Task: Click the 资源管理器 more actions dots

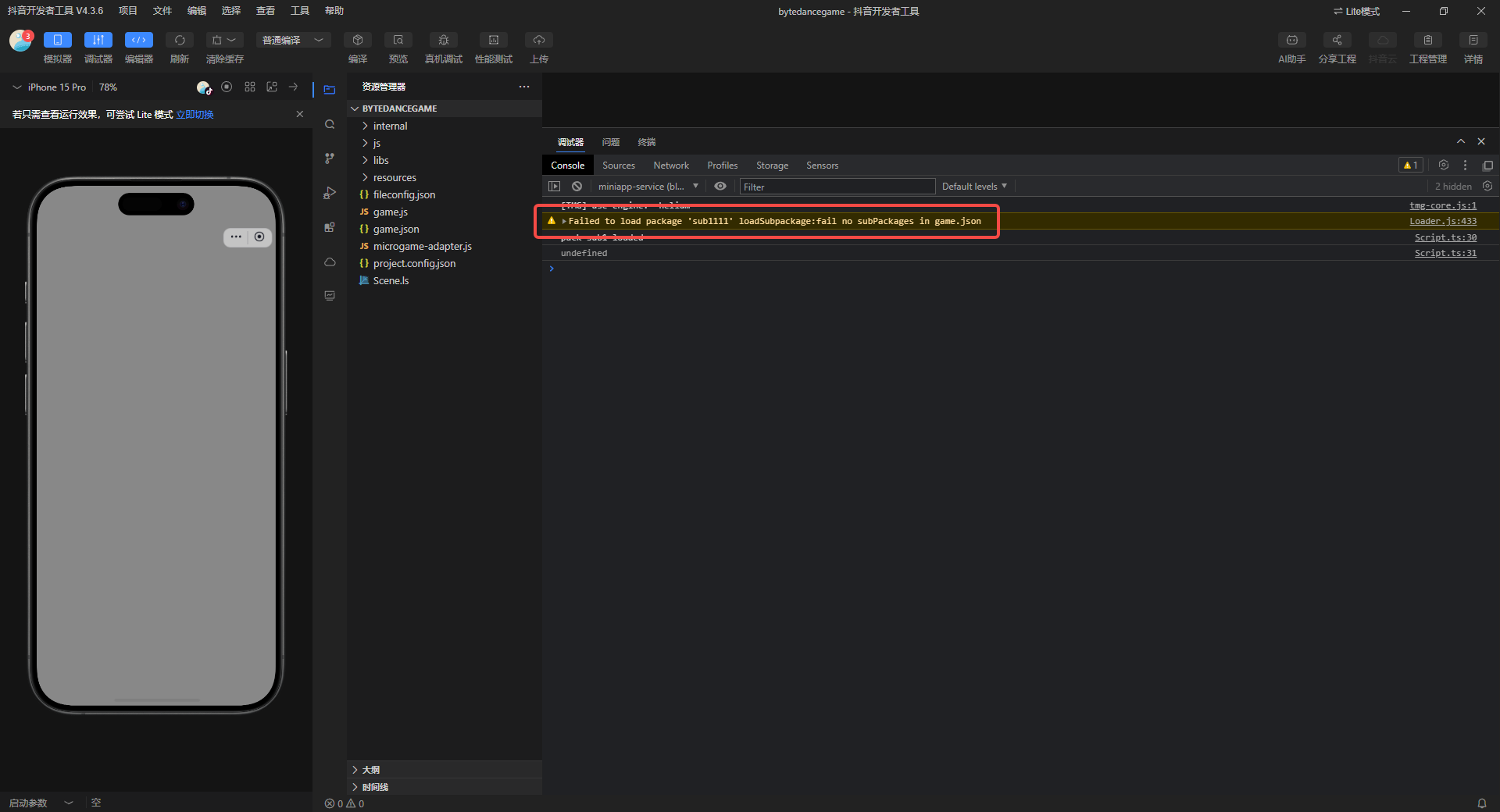Action: [524, 87]
